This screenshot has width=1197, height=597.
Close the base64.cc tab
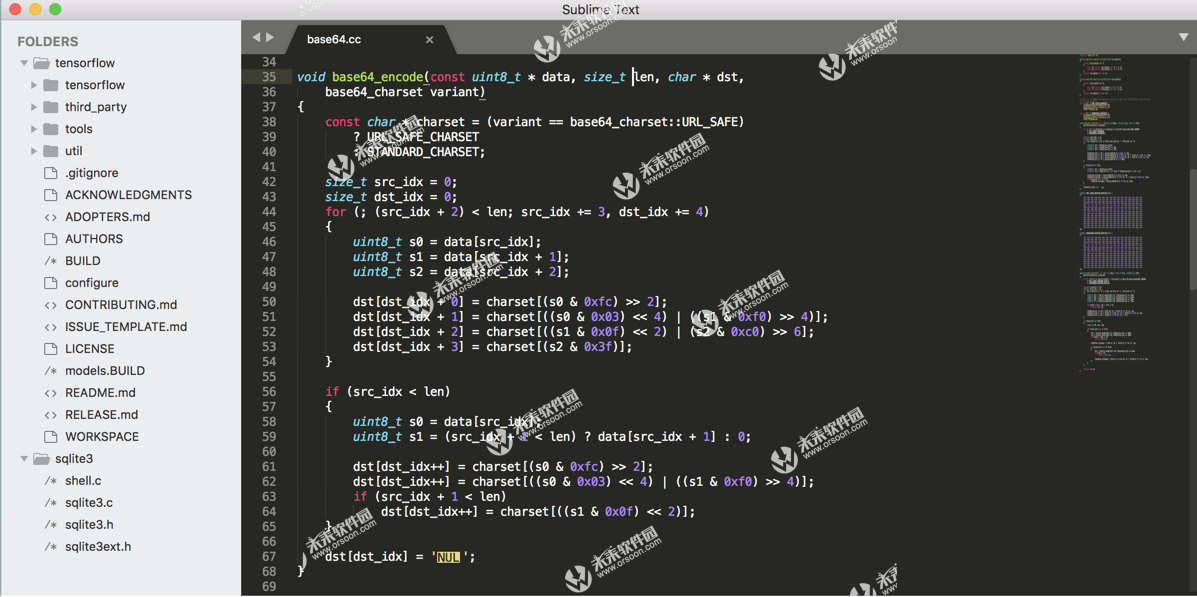pyautogui.click(x=429, y=39)
